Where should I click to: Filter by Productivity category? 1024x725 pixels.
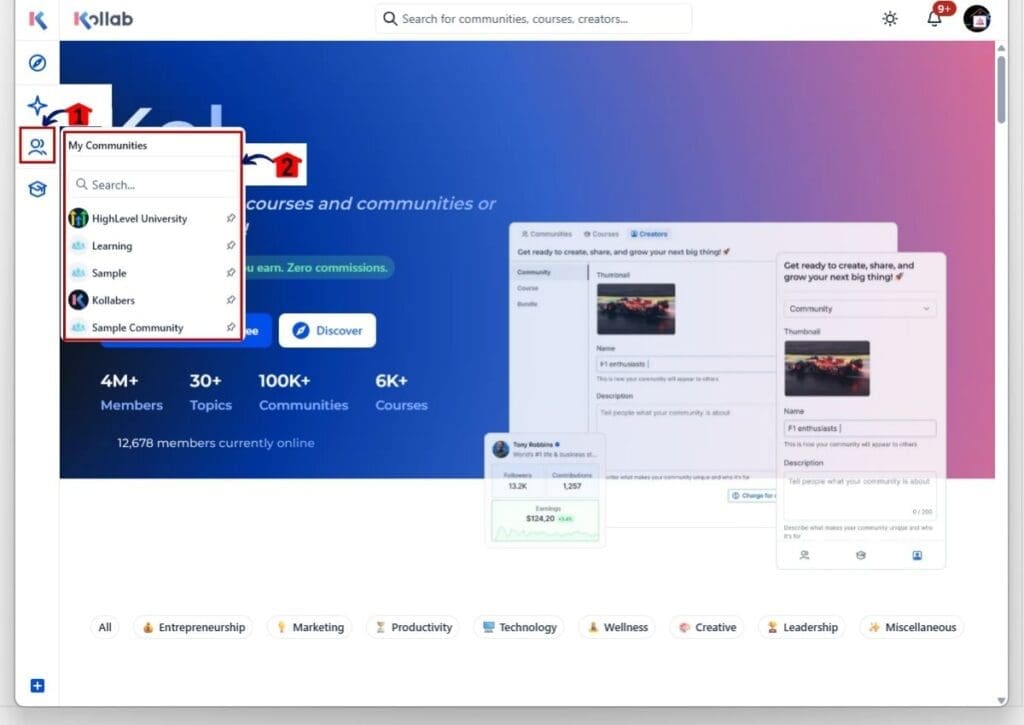coord(413,627)
